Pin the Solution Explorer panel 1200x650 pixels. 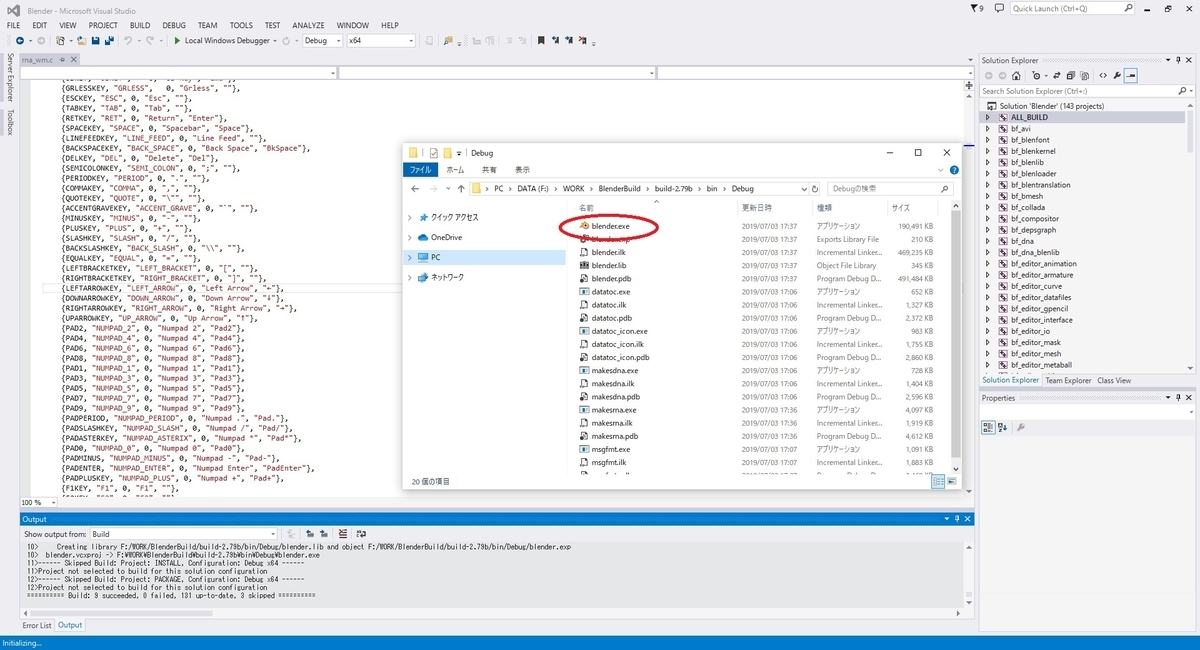coord(1180,60)
